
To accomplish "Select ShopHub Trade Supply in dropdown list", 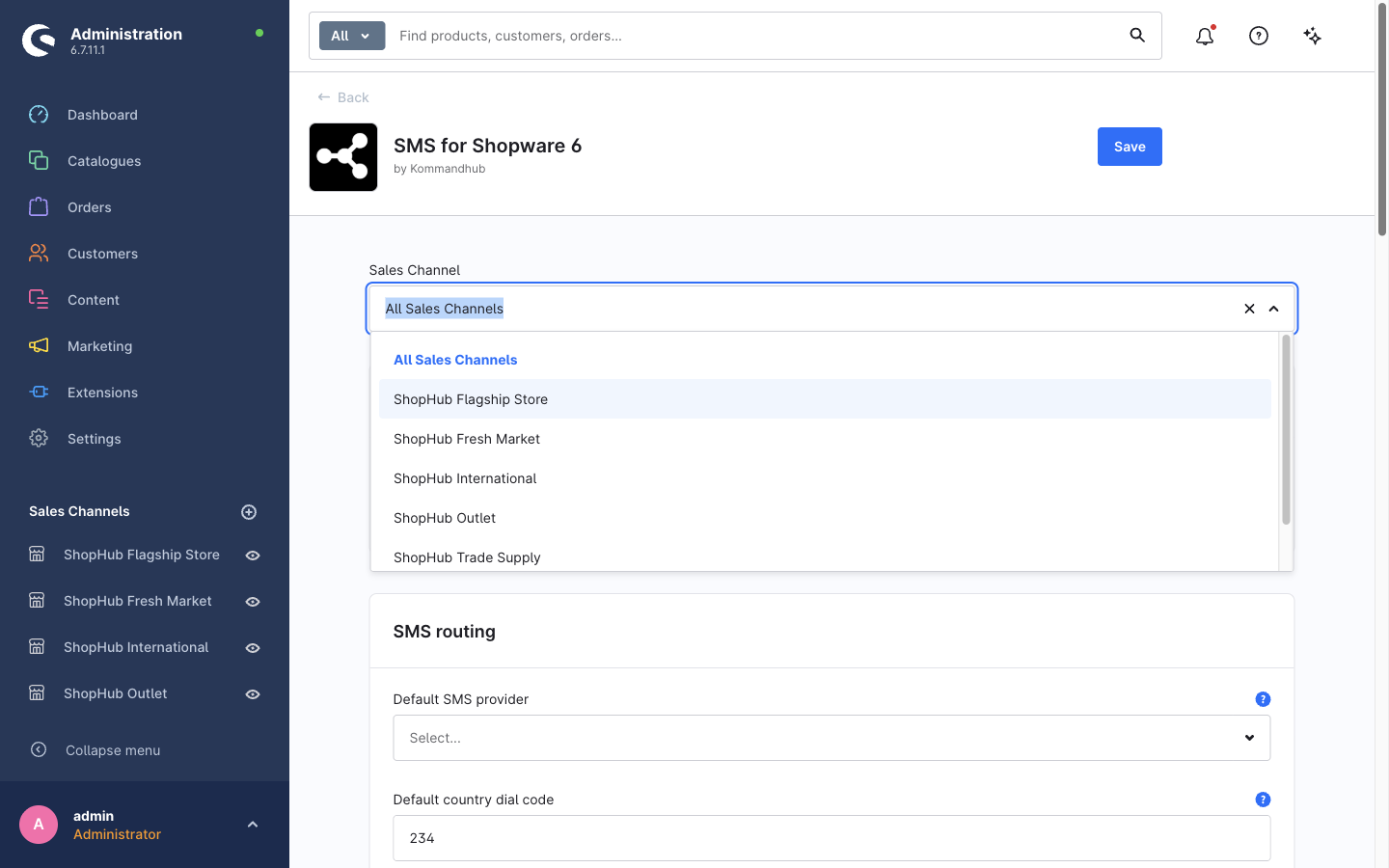I will [825, 556].
